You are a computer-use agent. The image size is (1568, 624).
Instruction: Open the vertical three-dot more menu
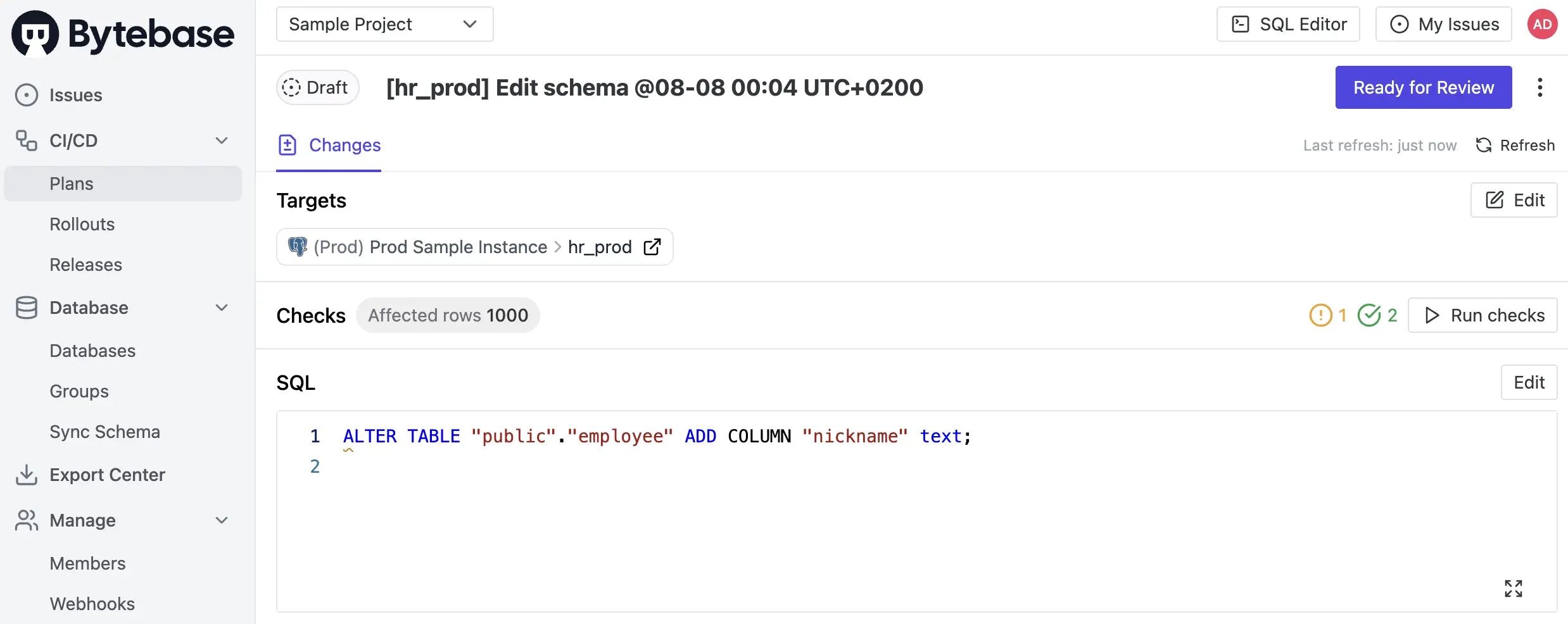coord(1540,87)
